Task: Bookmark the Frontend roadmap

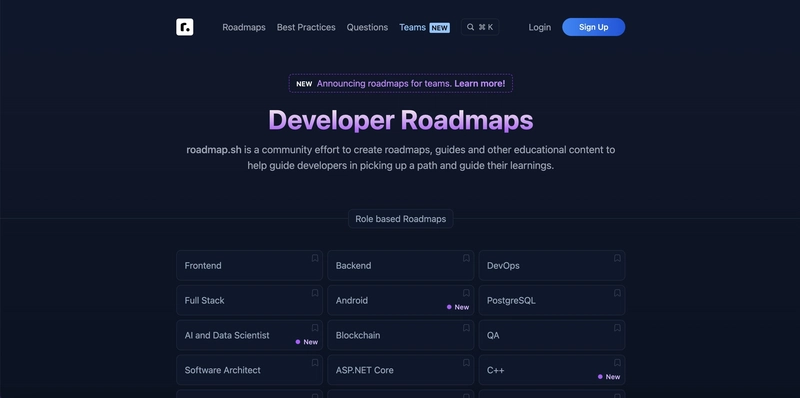Action: 315,258
